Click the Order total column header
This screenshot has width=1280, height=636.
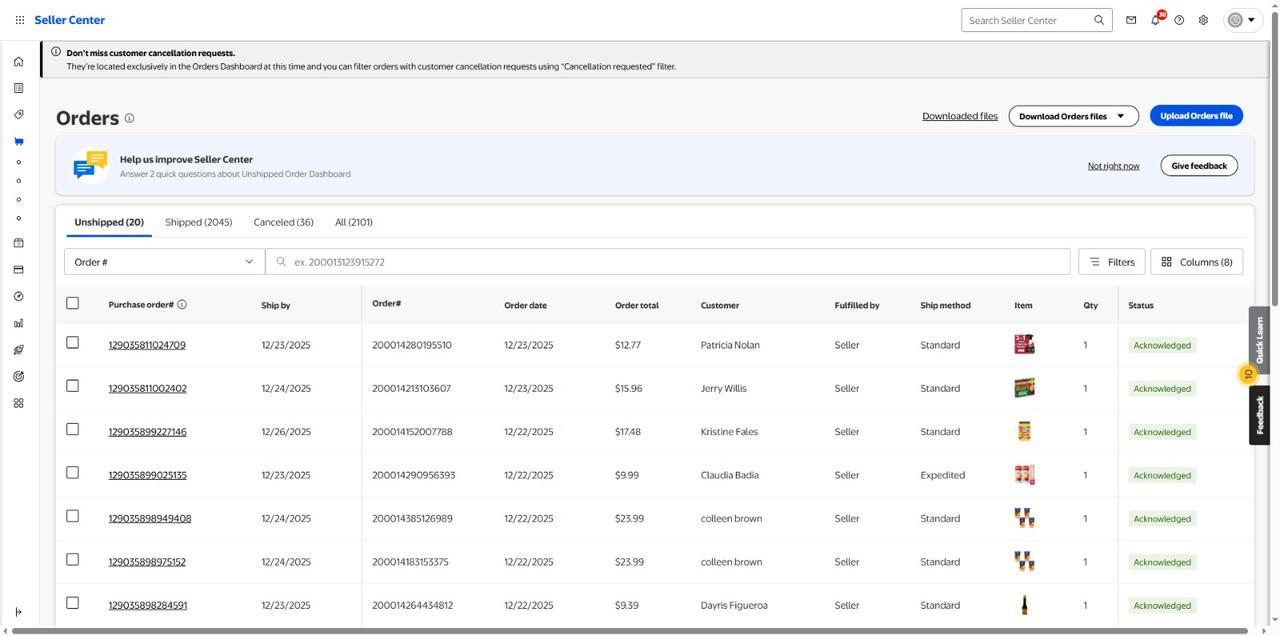click(x=637, y=305)
